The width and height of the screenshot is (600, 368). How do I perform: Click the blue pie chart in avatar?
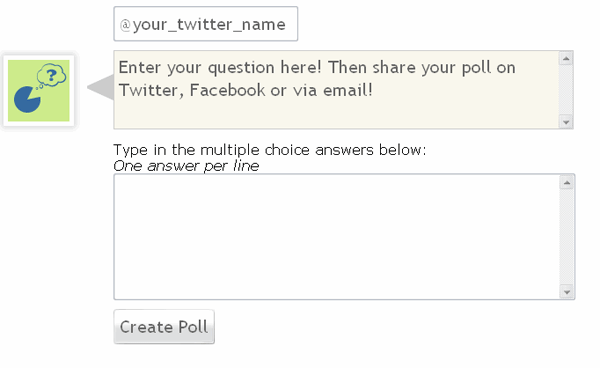coord(26,99)
